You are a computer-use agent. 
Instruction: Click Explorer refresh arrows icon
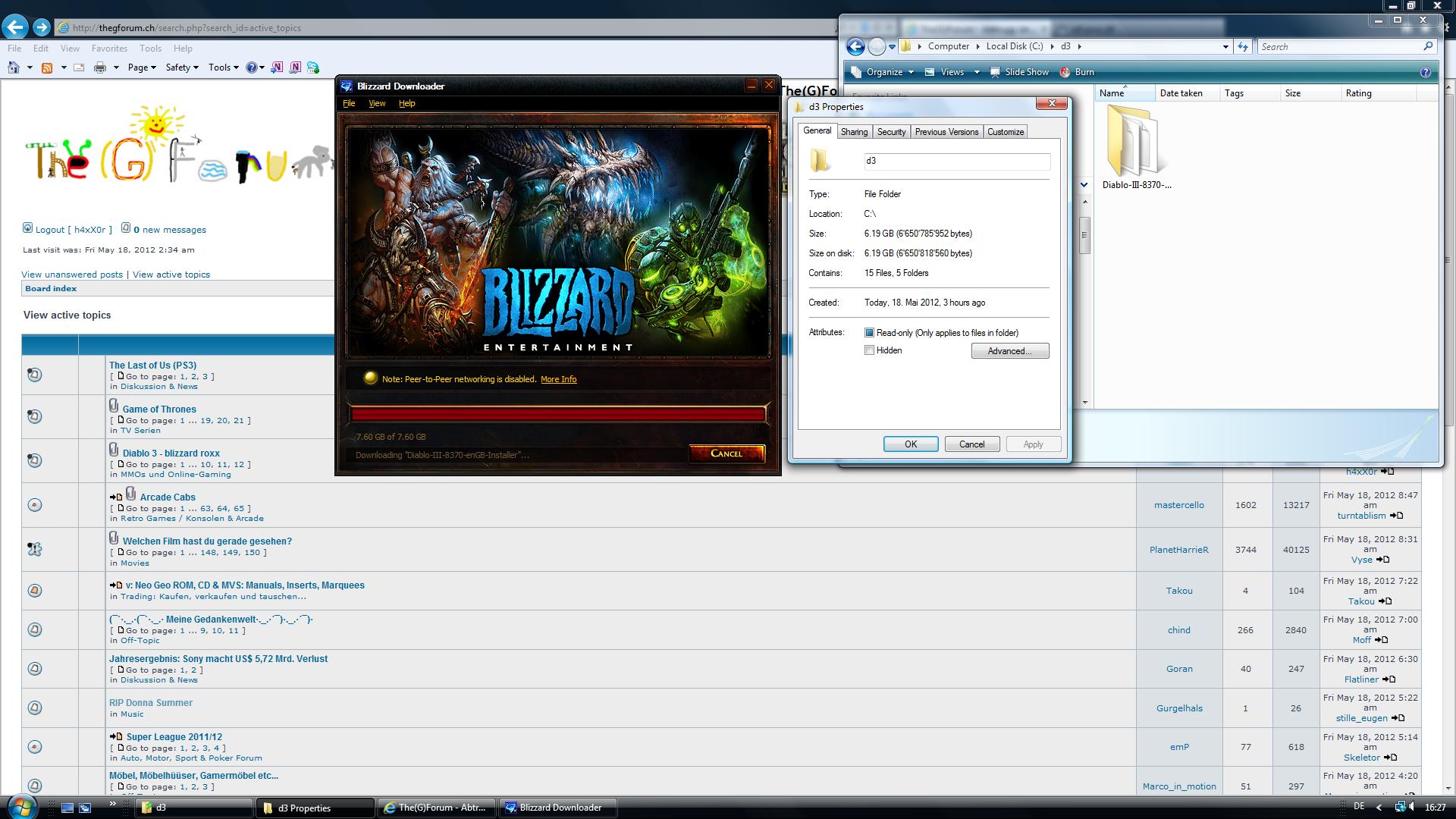1242,46
